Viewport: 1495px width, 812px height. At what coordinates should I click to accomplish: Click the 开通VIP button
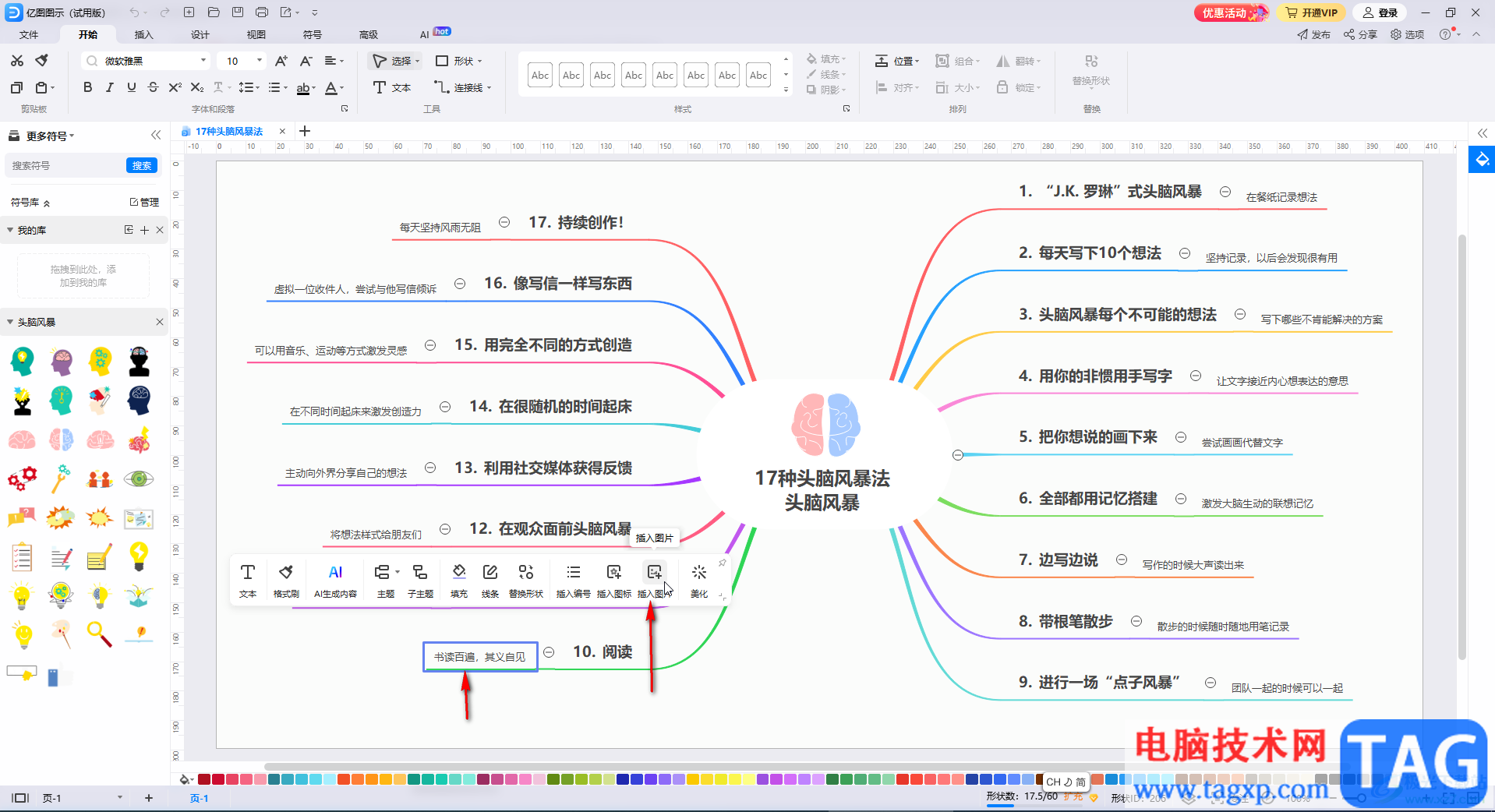[1312, 12]
